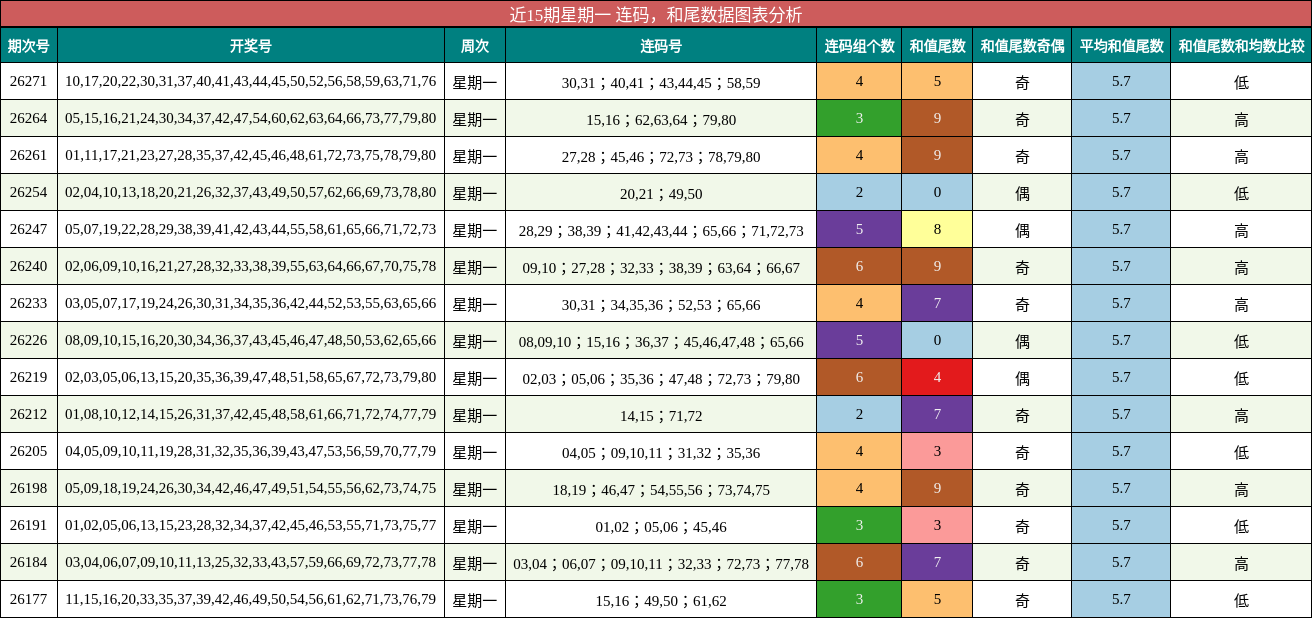Click 星期一 weekday cell in row 26261
This screenshot has width=1312, height=618.
[475, 155]
